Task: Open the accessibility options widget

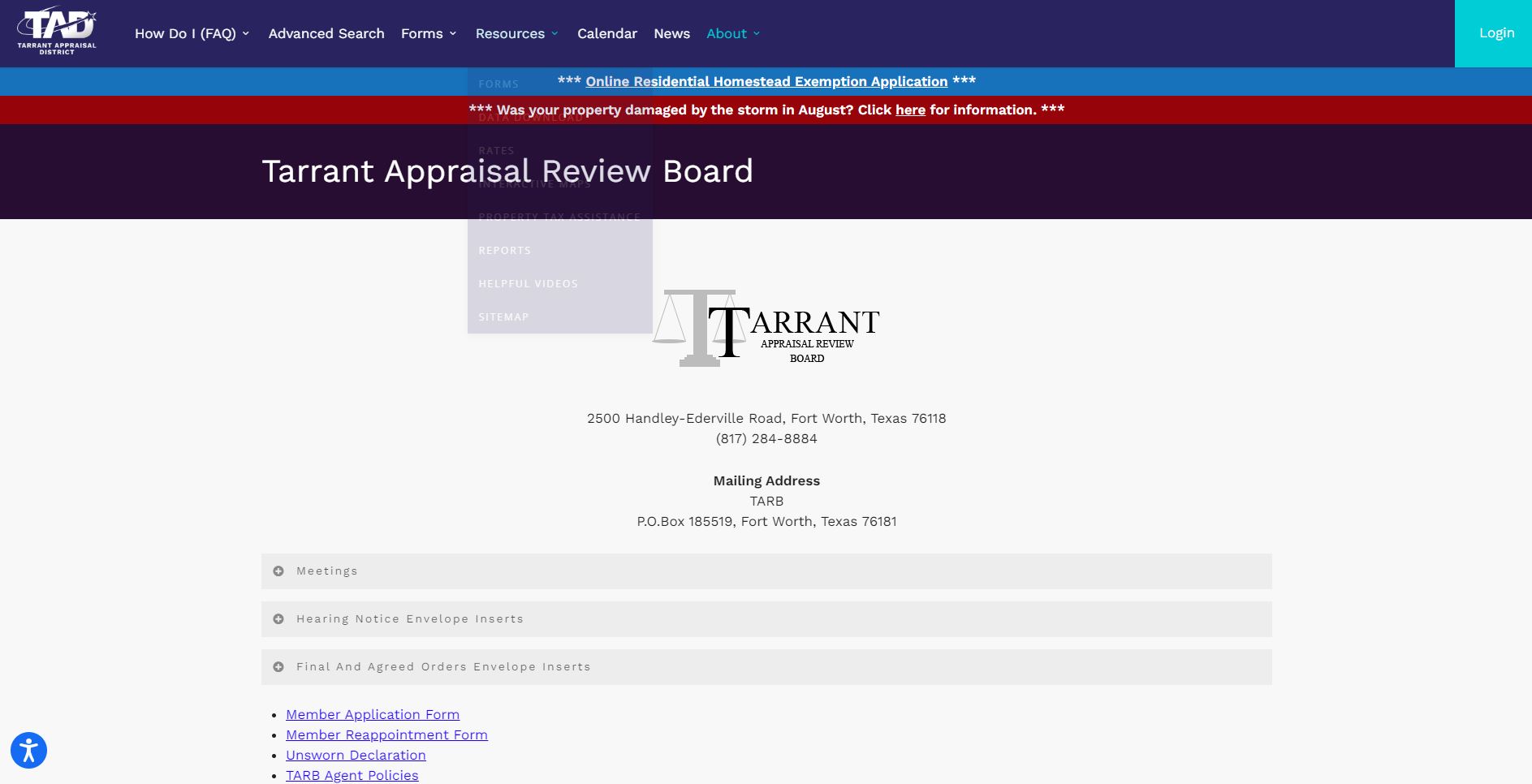Action: click(28, 750)
